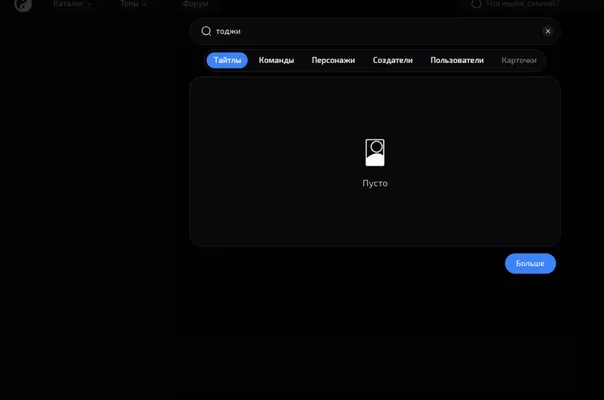Switch to the Карточки tab
This screenshot has height=400, width=604.
click(x=519, y=60)
